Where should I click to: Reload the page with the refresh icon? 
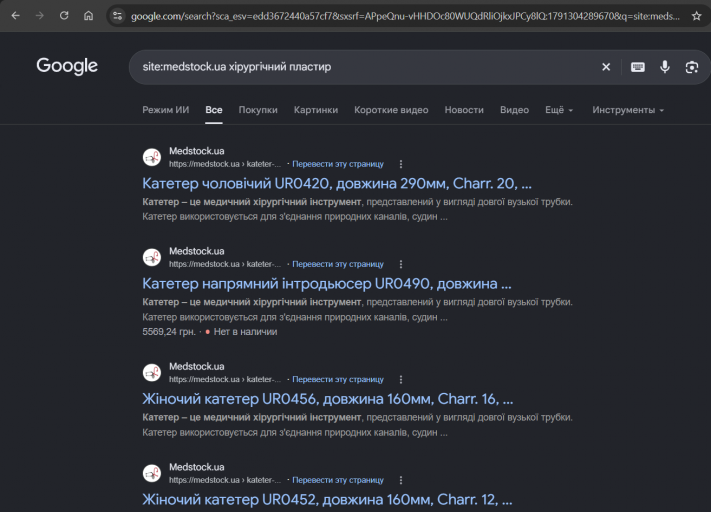(64, 16)
